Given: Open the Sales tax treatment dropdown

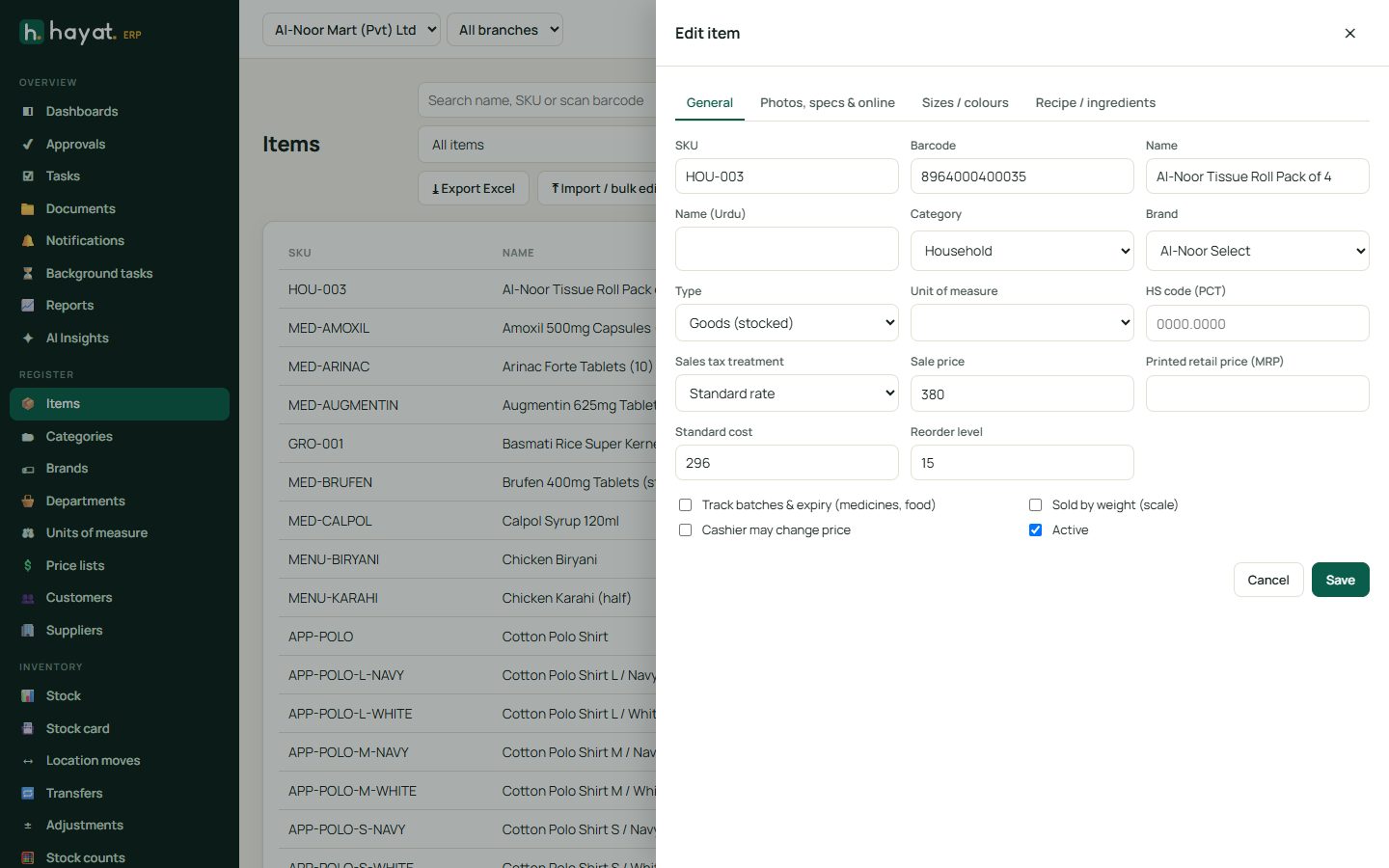Looking at the screenshot, I should tap(787, 393).
